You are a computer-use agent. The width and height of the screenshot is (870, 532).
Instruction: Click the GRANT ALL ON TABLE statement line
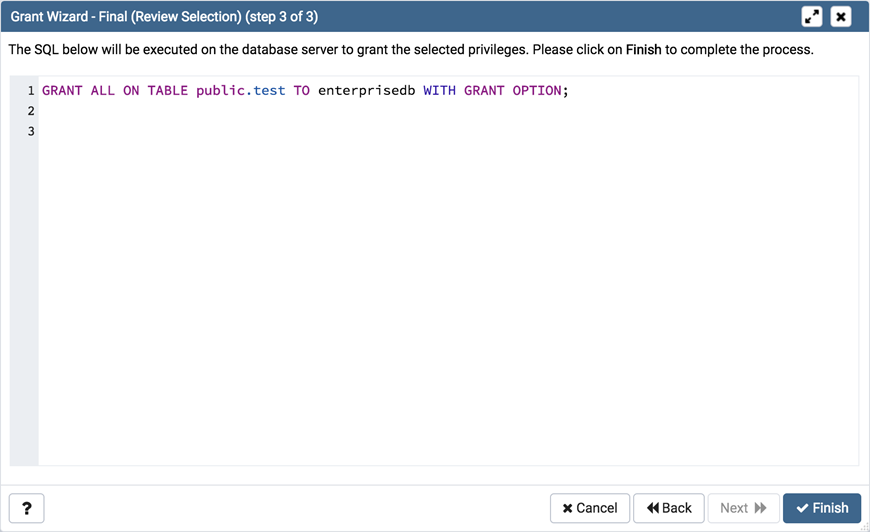pyautogui.click(x=305, y=90)
